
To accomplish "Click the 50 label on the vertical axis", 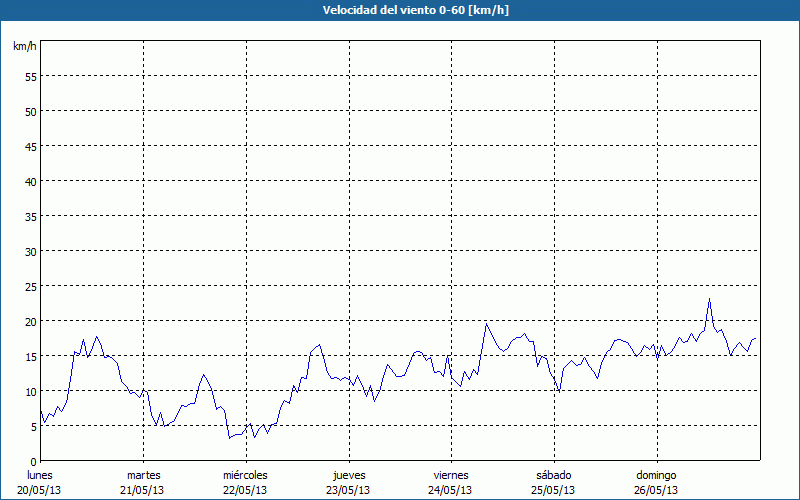I will click(30, 111).
